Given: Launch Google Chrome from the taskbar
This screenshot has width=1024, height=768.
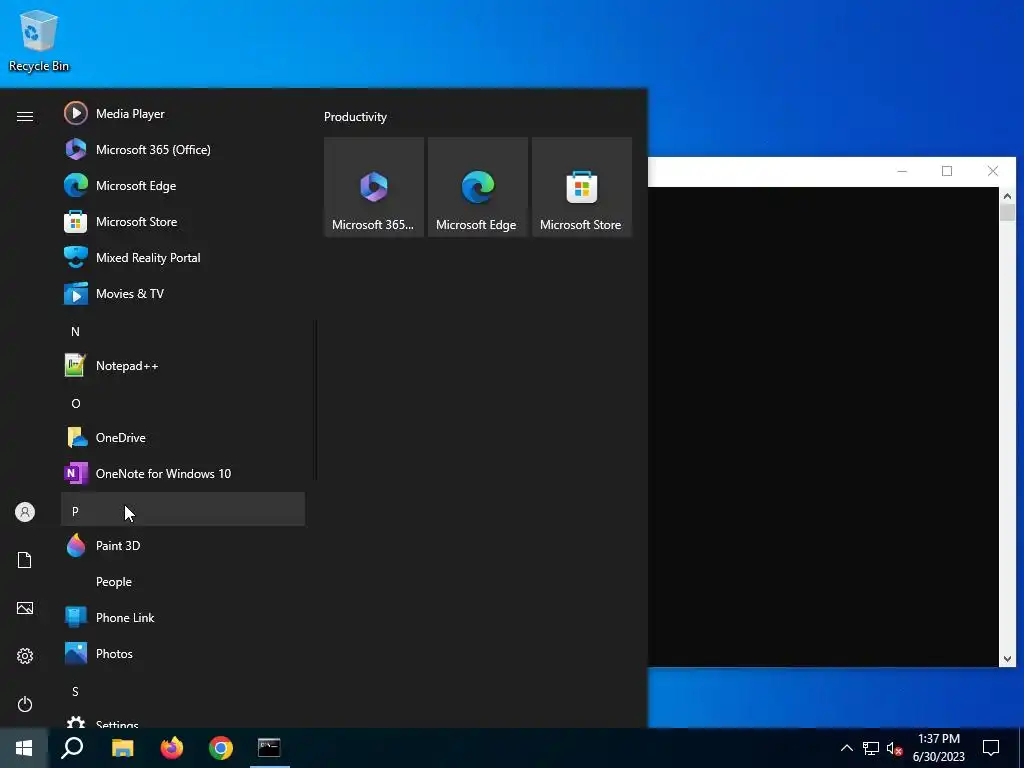Looking at the screenshot, I should click(x=221, y=748).
